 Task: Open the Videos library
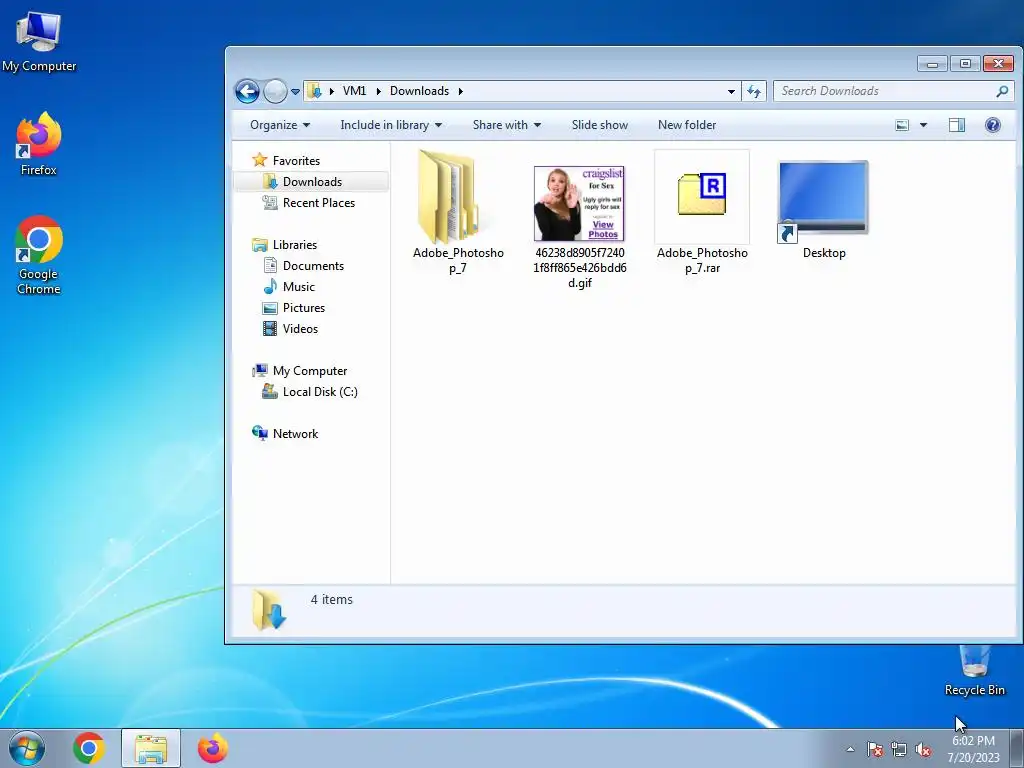pos(300,328)
